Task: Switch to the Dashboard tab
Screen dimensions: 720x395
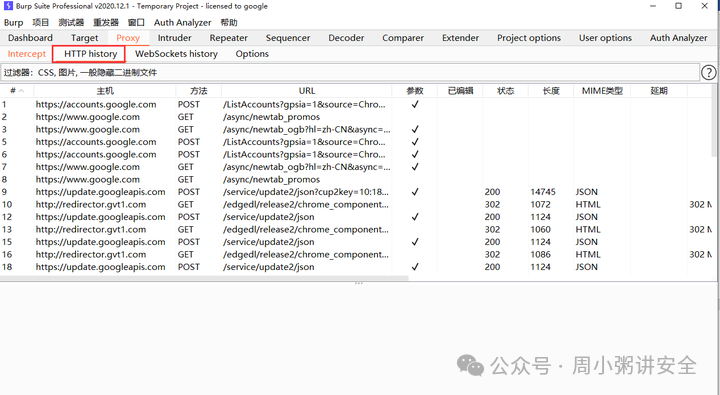Action: tap(30, 38)
